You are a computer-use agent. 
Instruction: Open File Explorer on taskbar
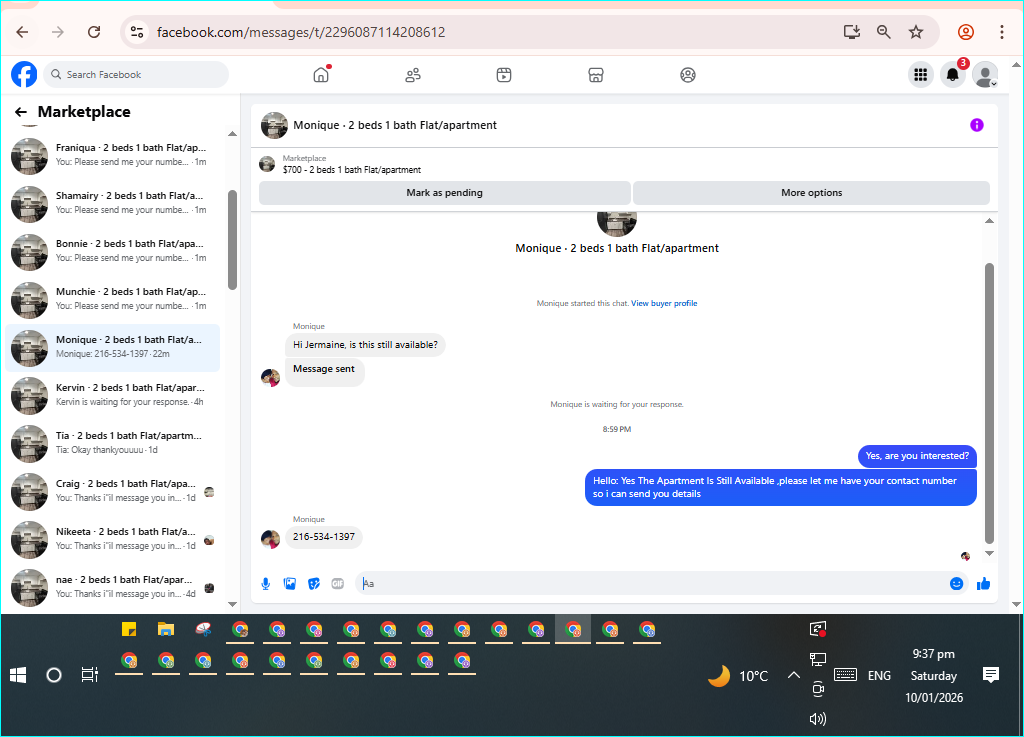coord(166,629)
